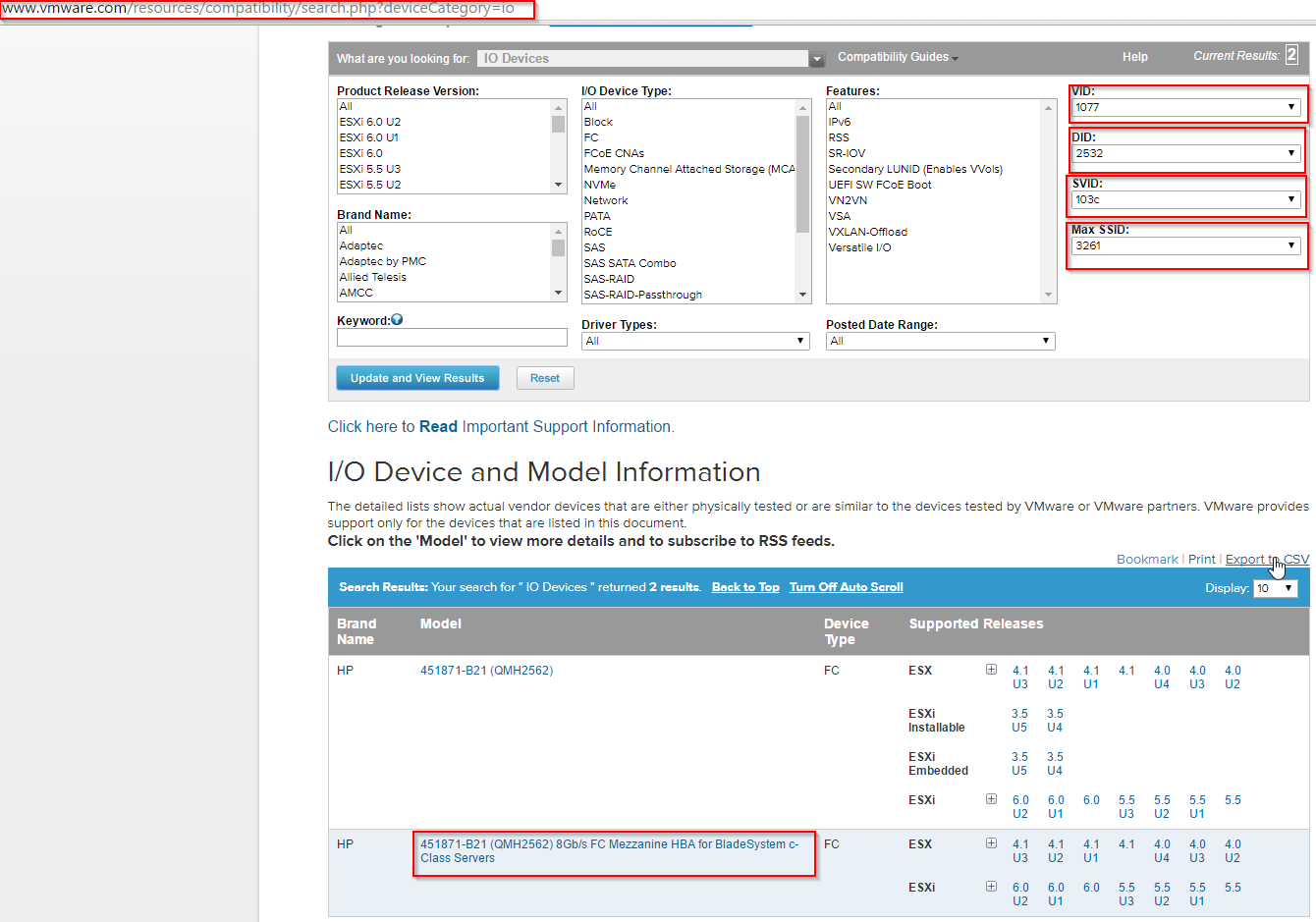The image size is (1316, 922).
Task: Click the Reset button
Action: (x=545, y=378)
